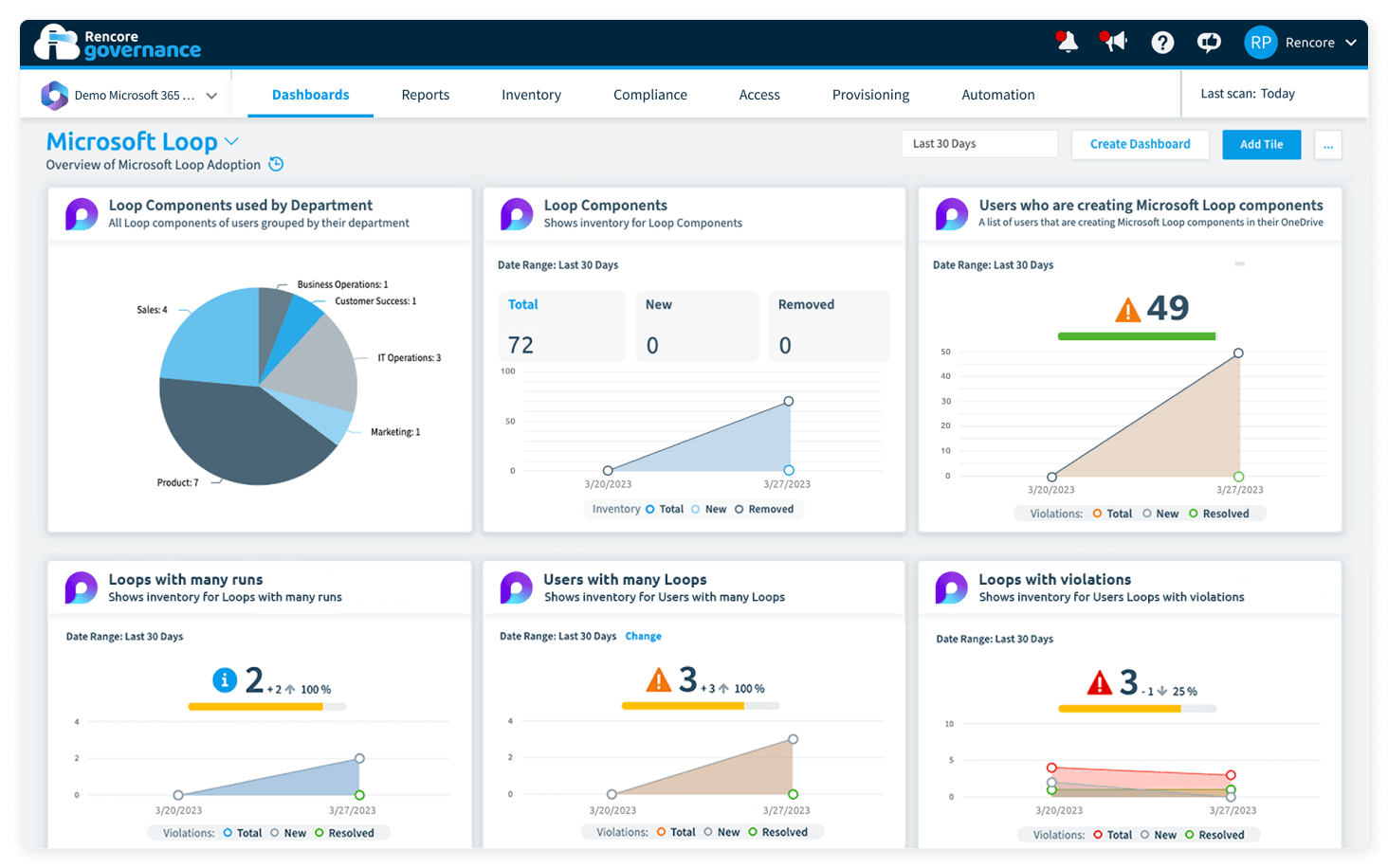Click Loop icon on Users with many Loops
The height and width of the screenshot is (868, 1388).
tap(517, 588)
